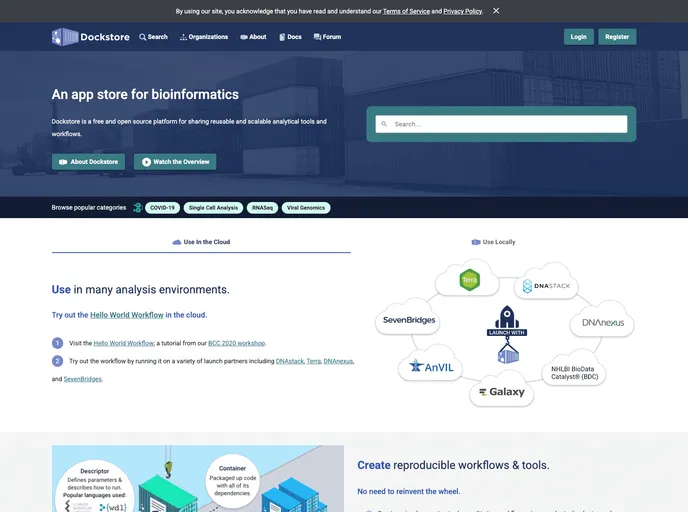This screenshot has height=512, width=688.
Task: Select the Viral Genomics category chip
Action: click(x=306, y=208)
